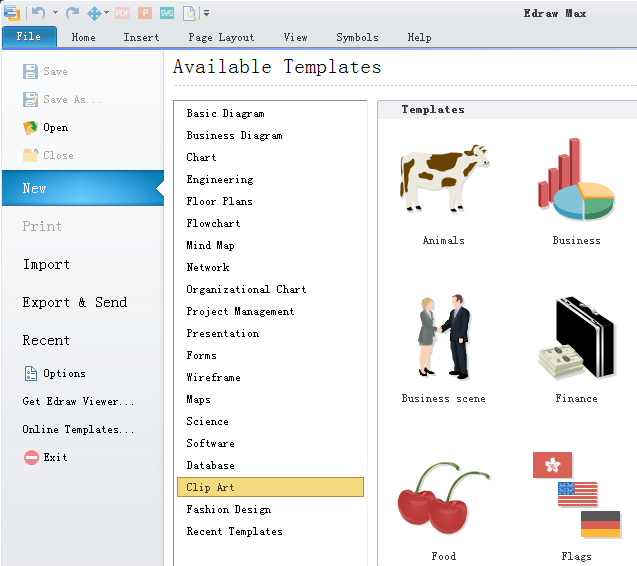Open the Business chart template thumbnail
Viewport: 637px width, 566px height.
(x=576, y=179)
